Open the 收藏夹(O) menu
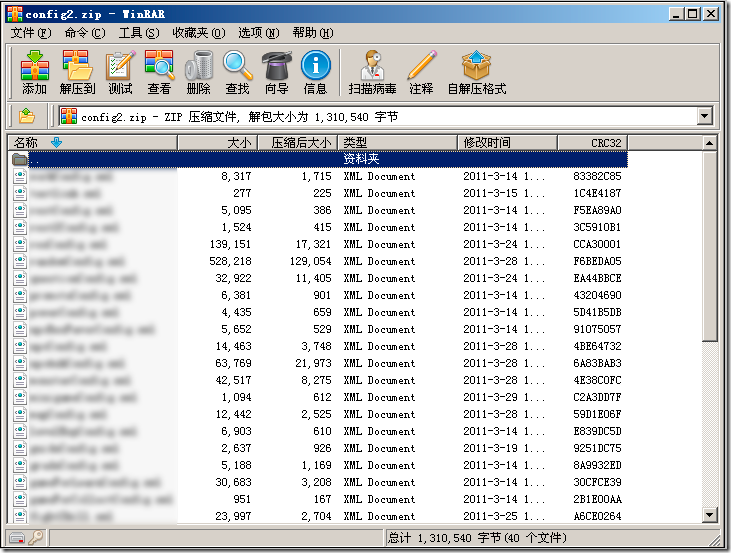Viewport: 731px width, 553px height. [x=199, y=33]
